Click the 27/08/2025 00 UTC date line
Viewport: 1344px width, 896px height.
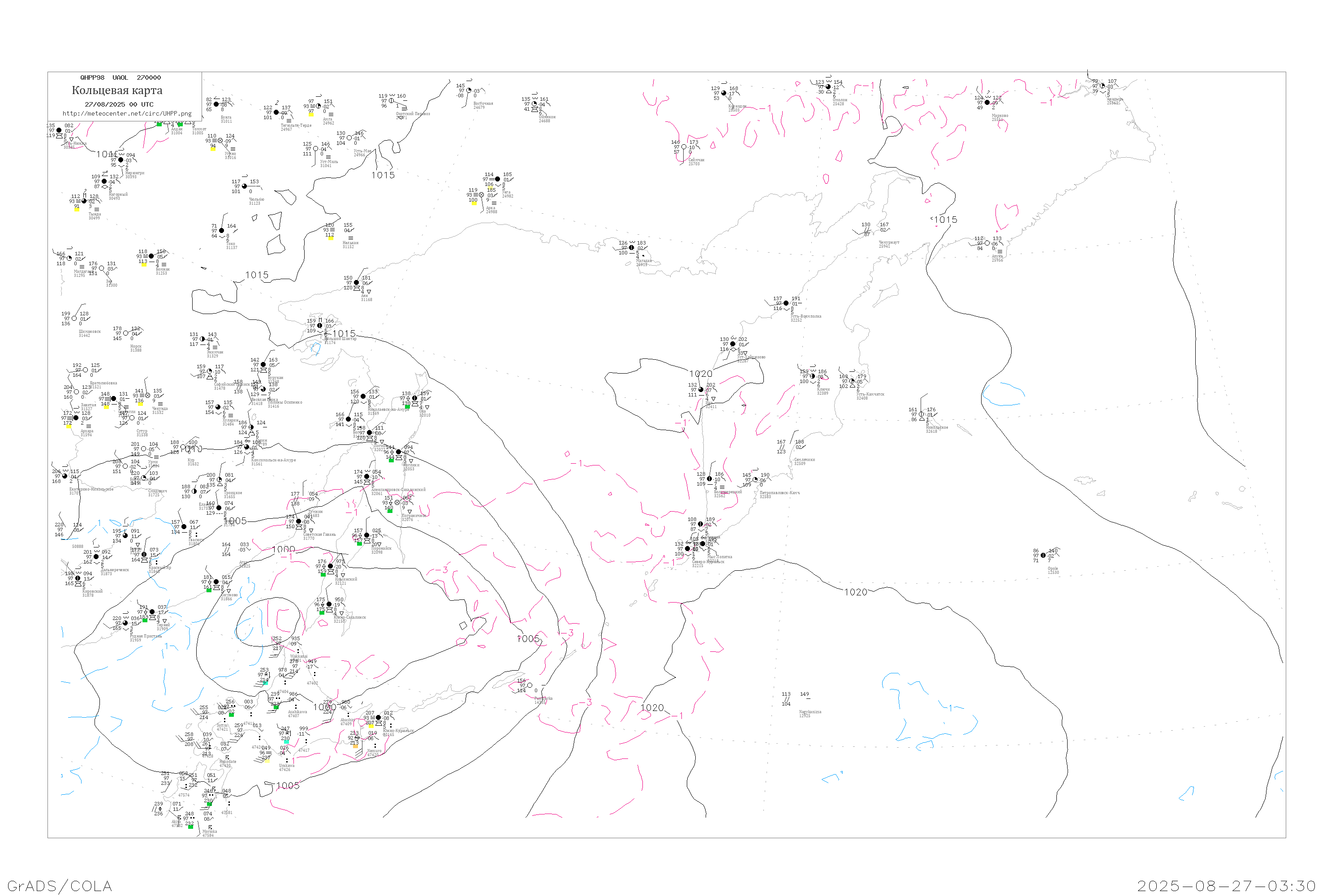(x=119, y=104)
